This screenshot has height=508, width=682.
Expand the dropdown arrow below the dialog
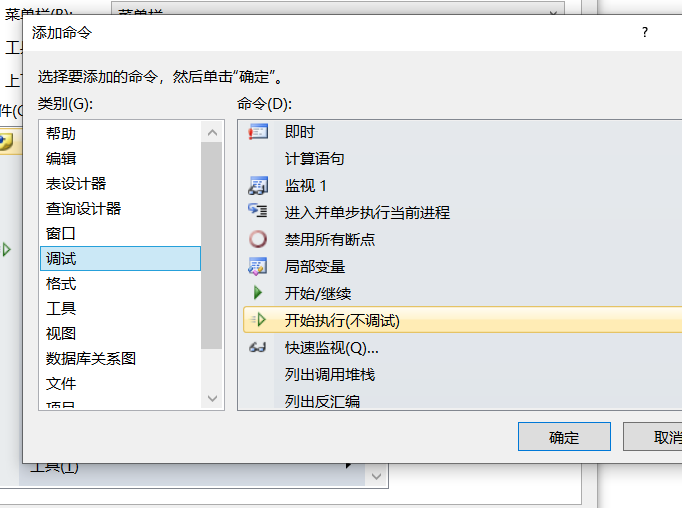click(x=377, y=476)
